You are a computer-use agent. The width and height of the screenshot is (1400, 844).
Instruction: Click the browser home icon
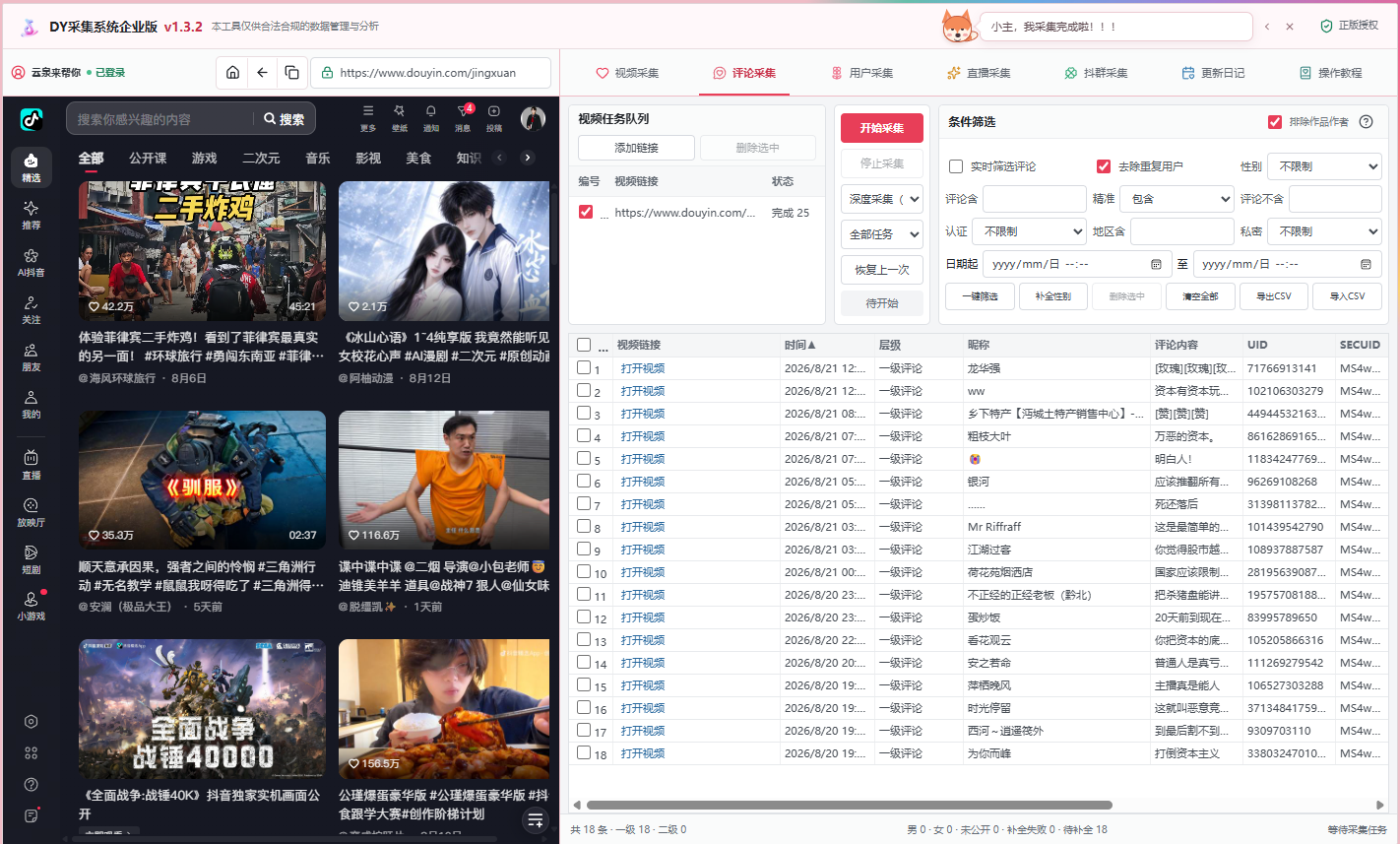coord(232,72)
